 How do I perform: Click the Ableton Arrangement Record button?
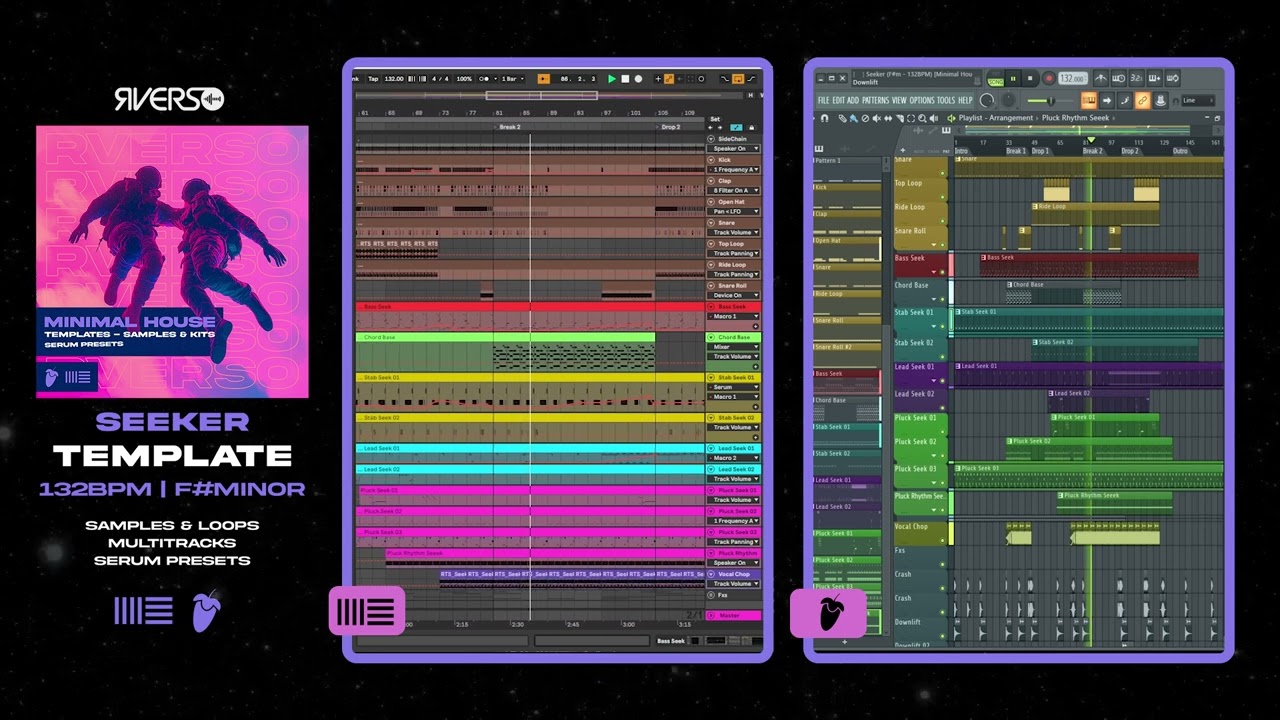pos(638,79)
